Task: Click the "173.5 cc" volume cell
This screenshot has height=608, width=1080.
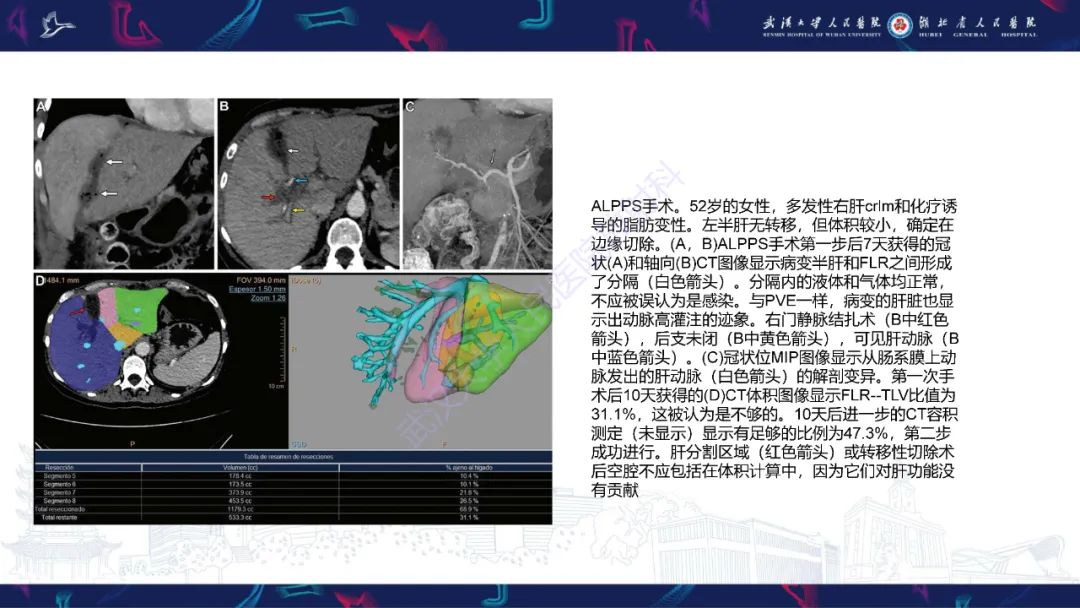Action: pos(240,484)
